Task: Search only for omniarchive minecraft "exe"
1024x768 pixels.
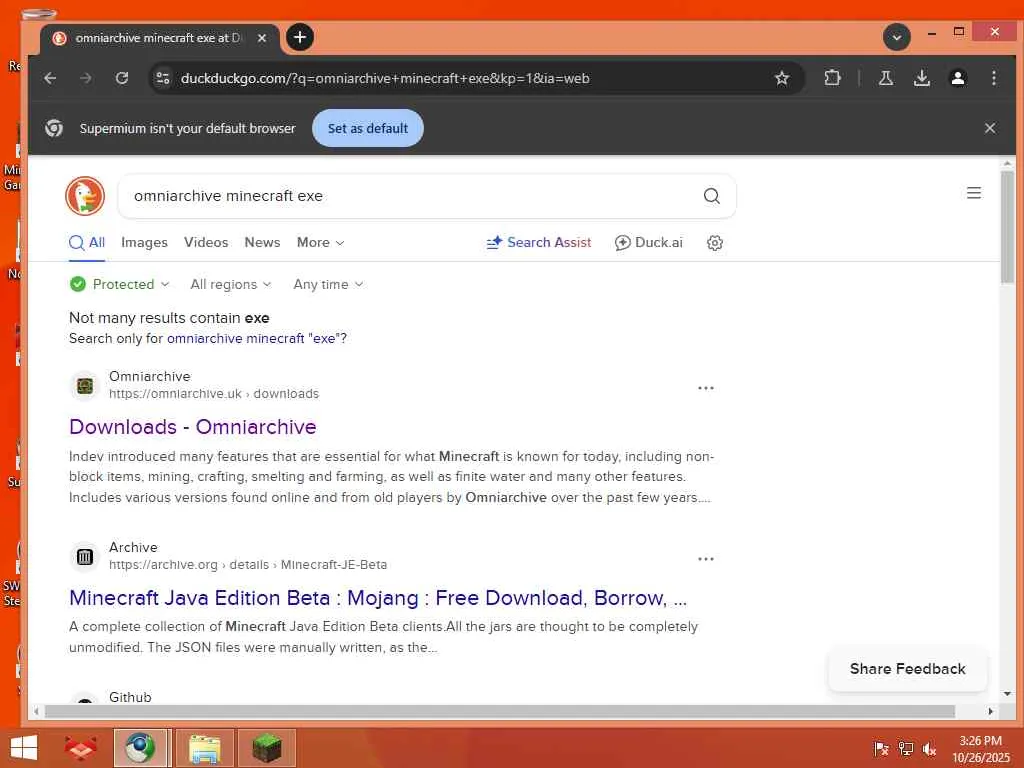Action: pos(255,338)
